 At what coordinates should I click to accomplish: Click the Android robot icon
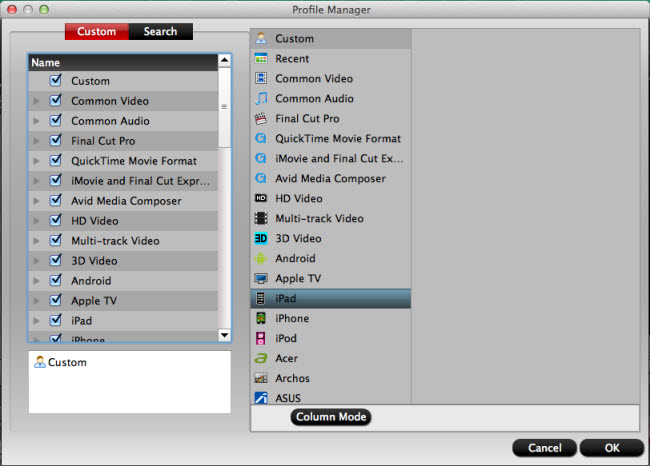[261, 258]
